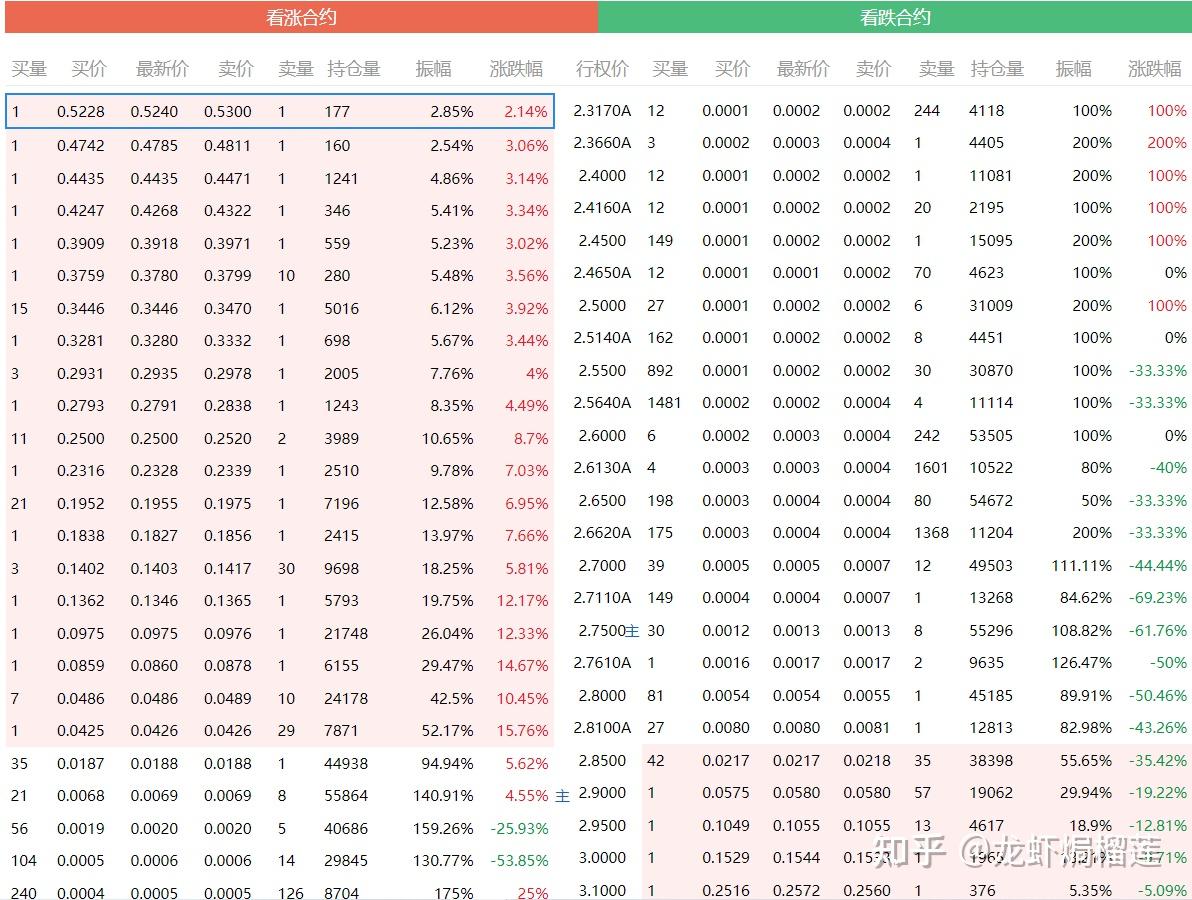Click call change value 2.14%
1192x900 pixels.
coord(526,112)
